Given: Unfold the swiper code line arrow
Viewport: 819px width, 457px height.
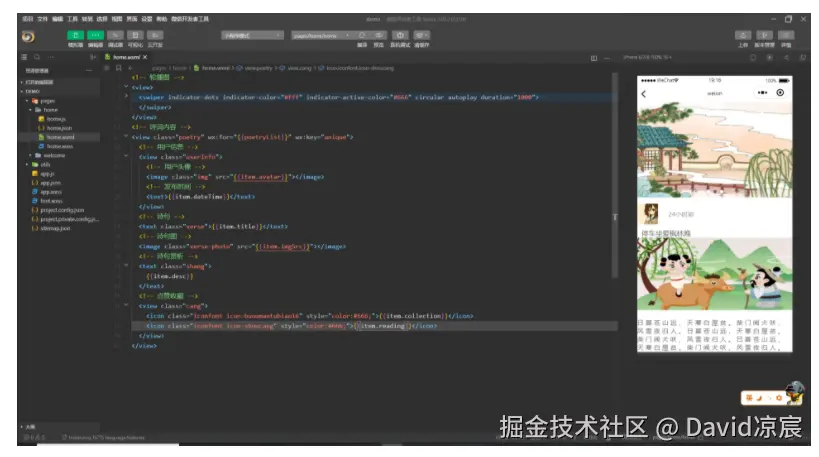Looking at the screenshot, I should pyautogui.click(x=126, y=96).
